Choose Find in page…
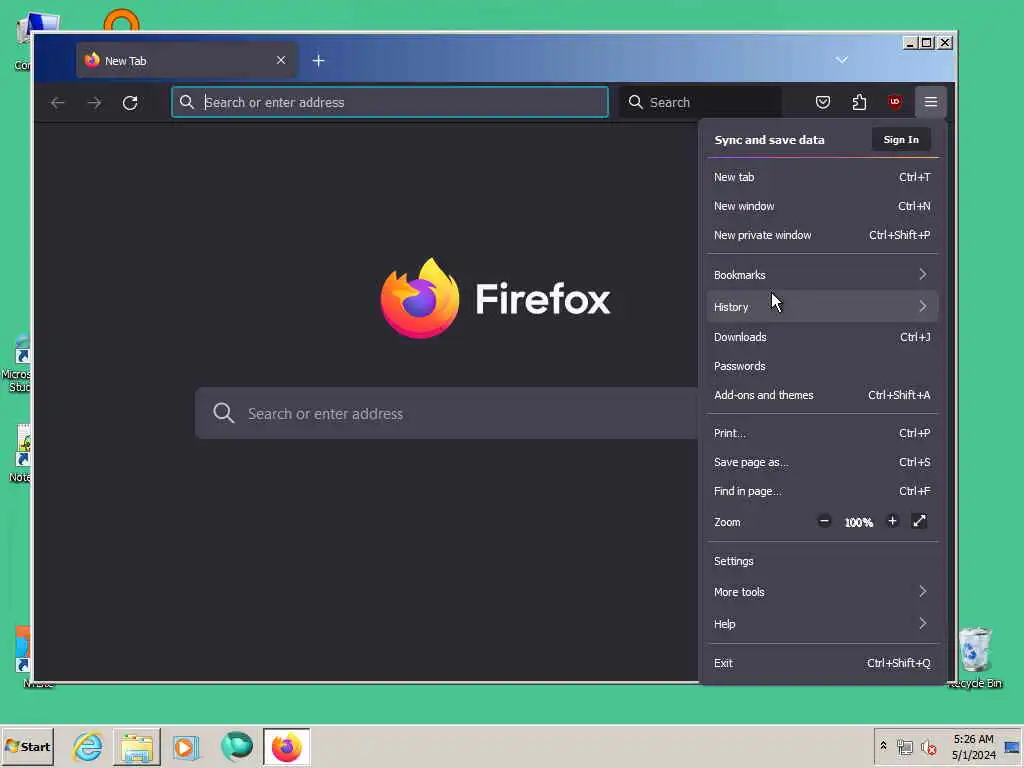This screenshot has width=1024, height=768. 822,491
